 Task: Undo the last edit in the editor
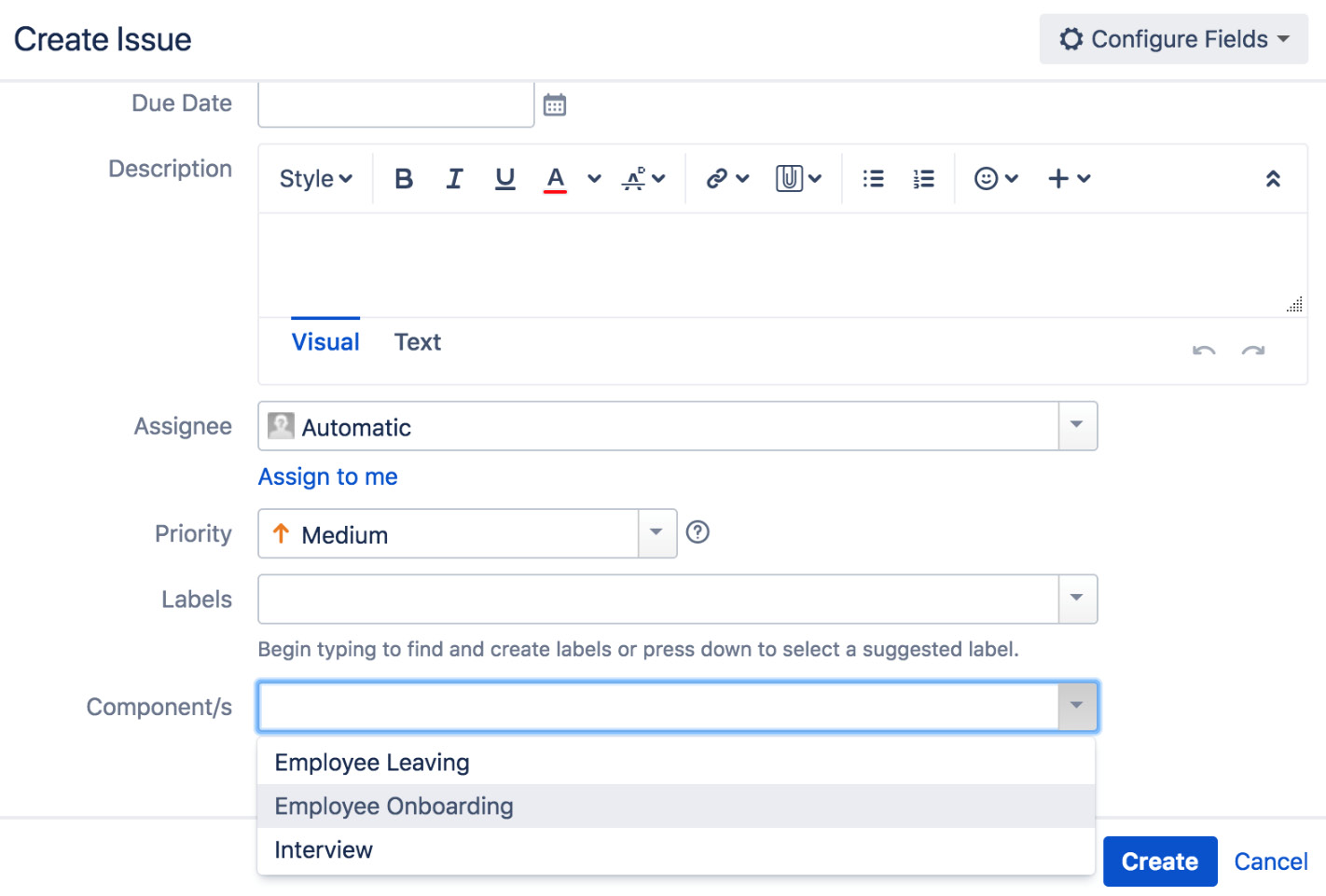[x=1204, y=351]
